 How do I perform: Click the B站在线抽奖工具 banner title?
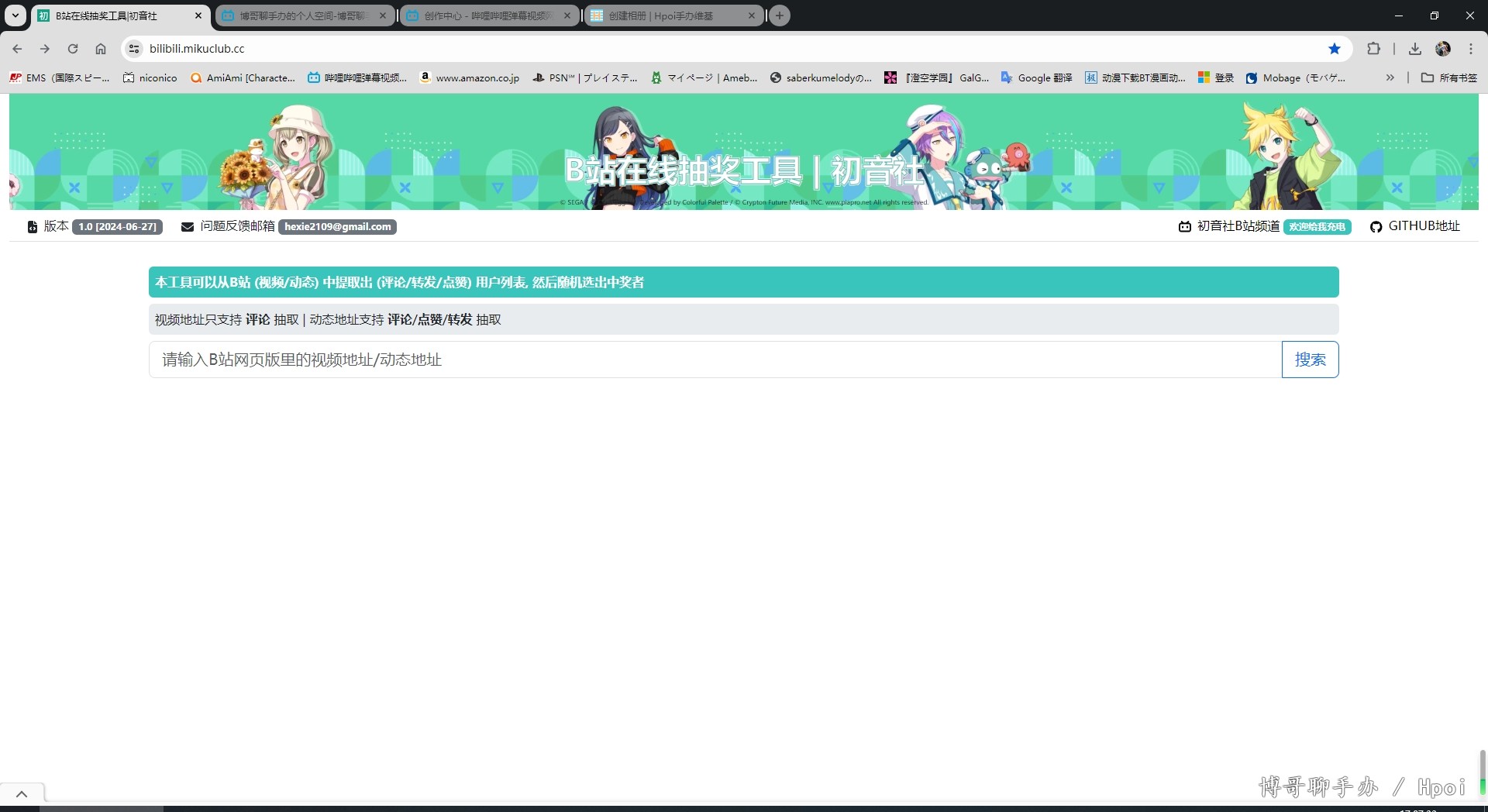(x=744, y=170)
